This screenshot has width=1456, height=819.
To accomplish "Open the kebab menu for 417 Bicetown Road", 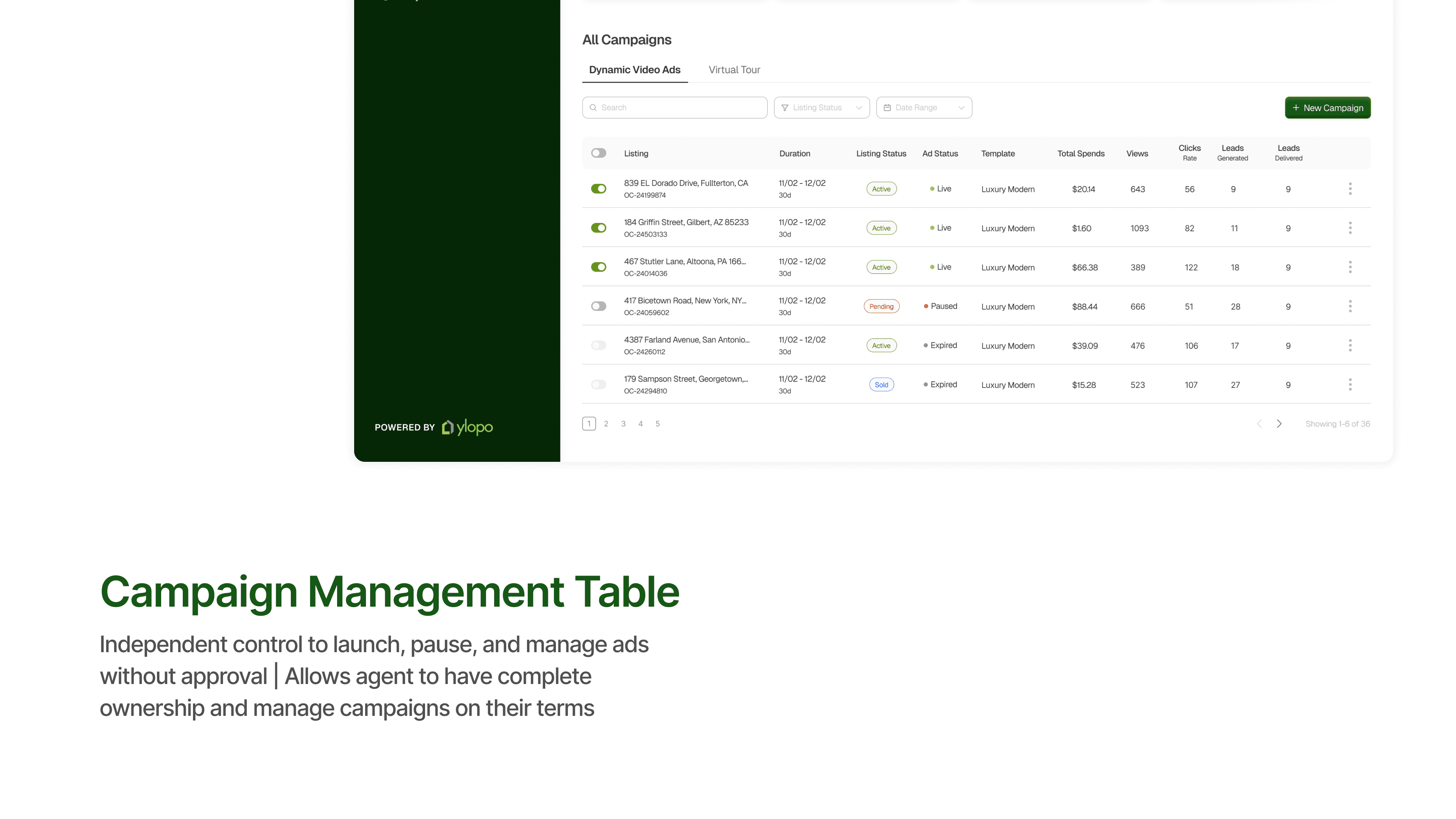I will coord(1350,306).
